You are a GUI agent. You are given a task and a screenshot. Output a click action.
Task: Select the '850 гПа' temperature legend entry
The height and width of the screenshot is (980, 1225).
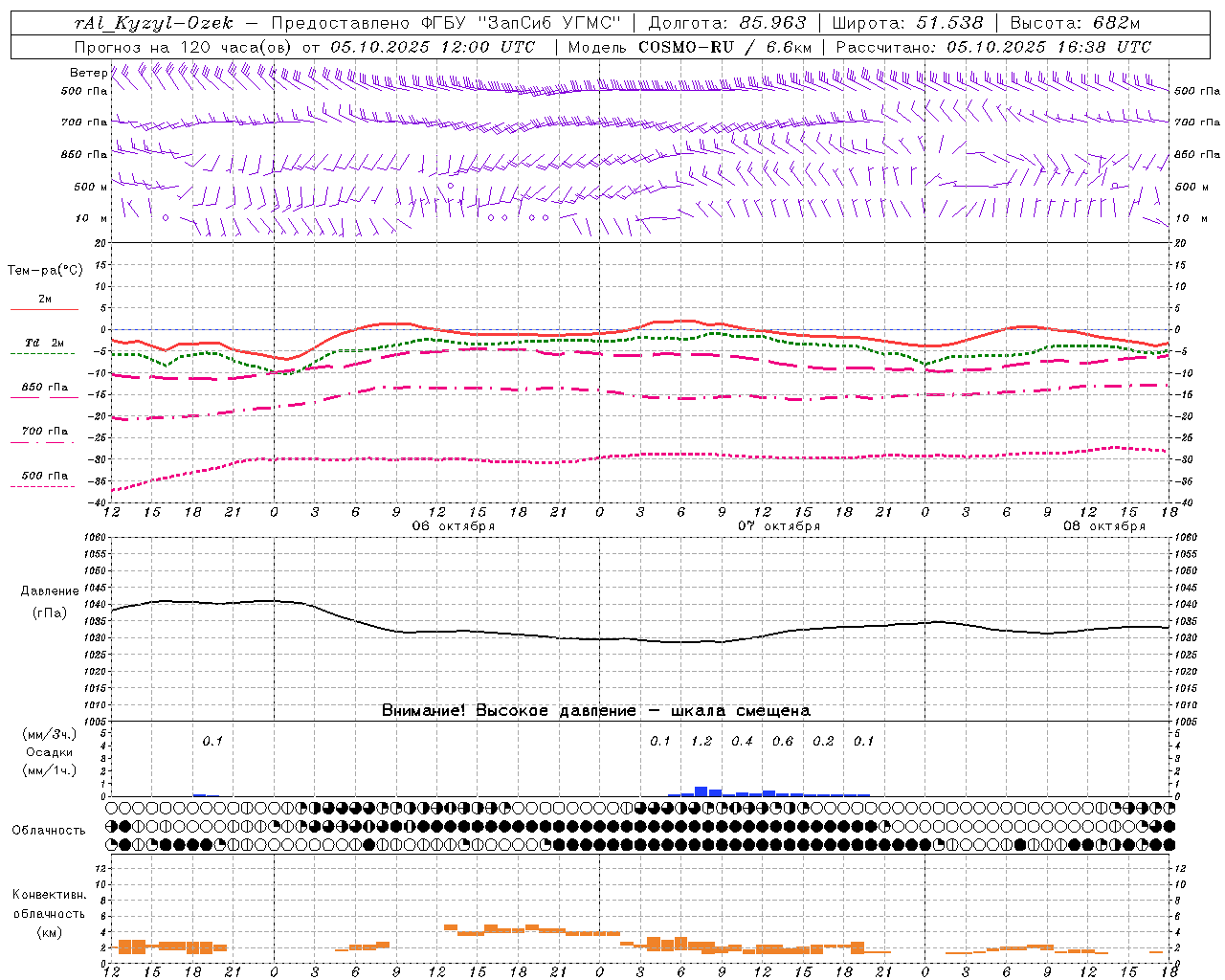(44, 391)
